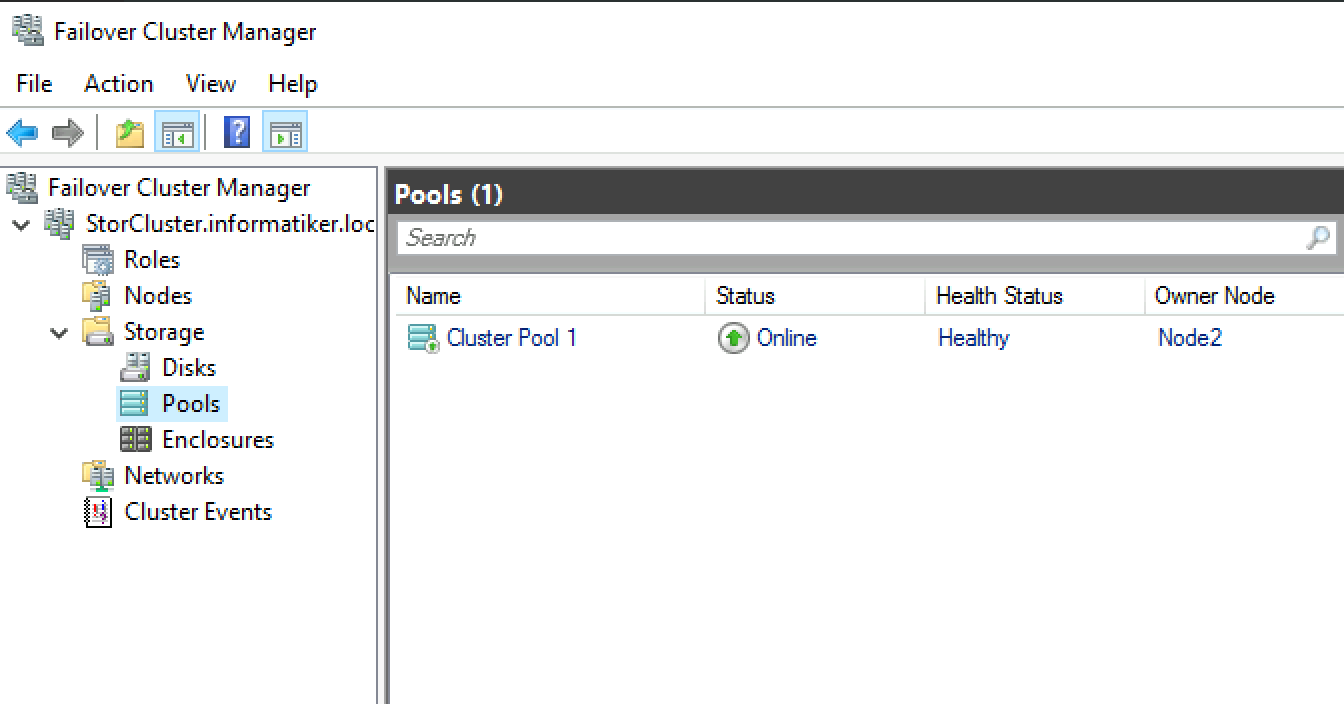Click the Cluster Events icon
This screenshot has width=1344, height=704.
[98, 512]
